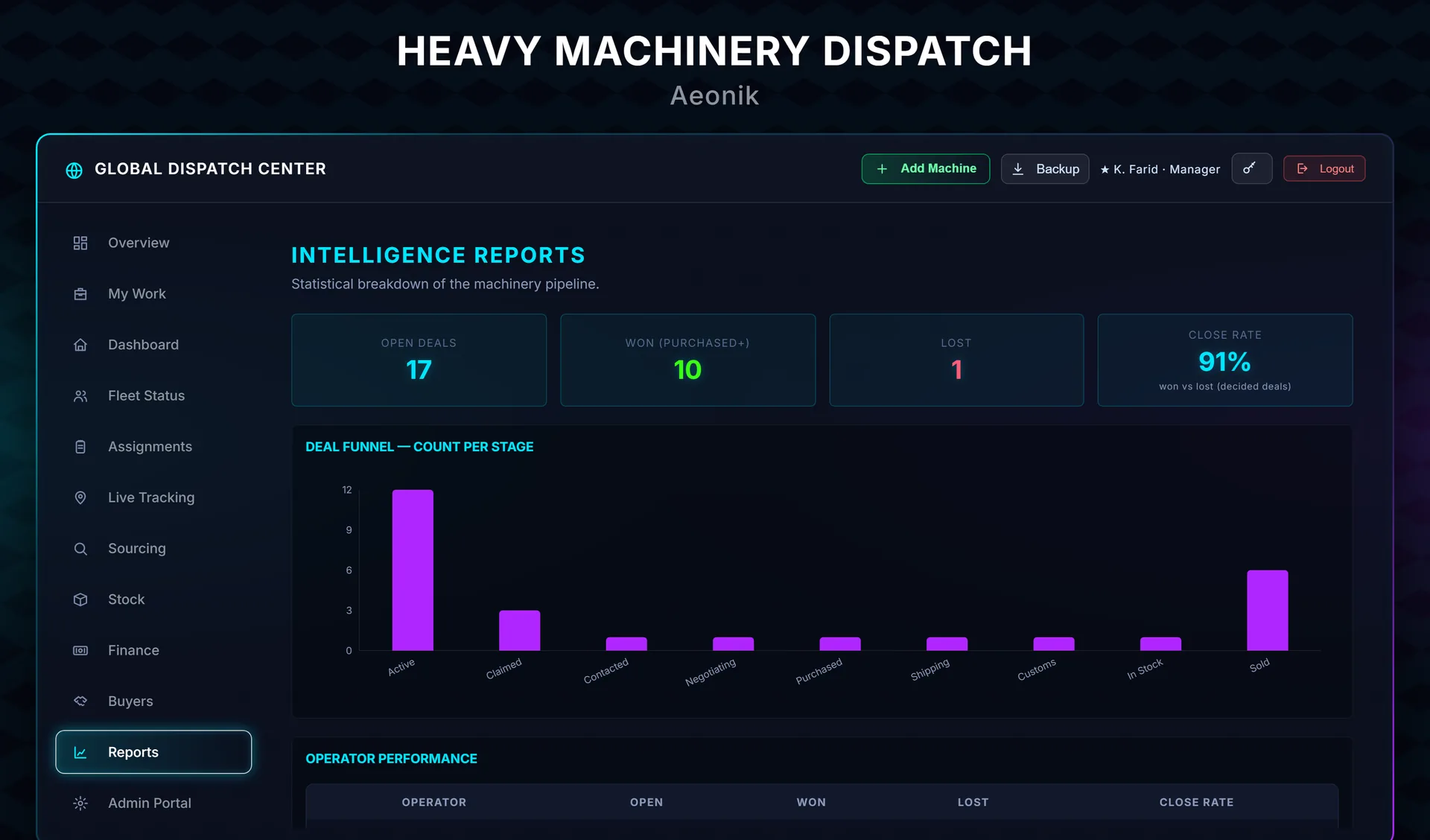Open the Admin Portal
The height and width of the screenshot is (840, 1430).
coord(153,803)
